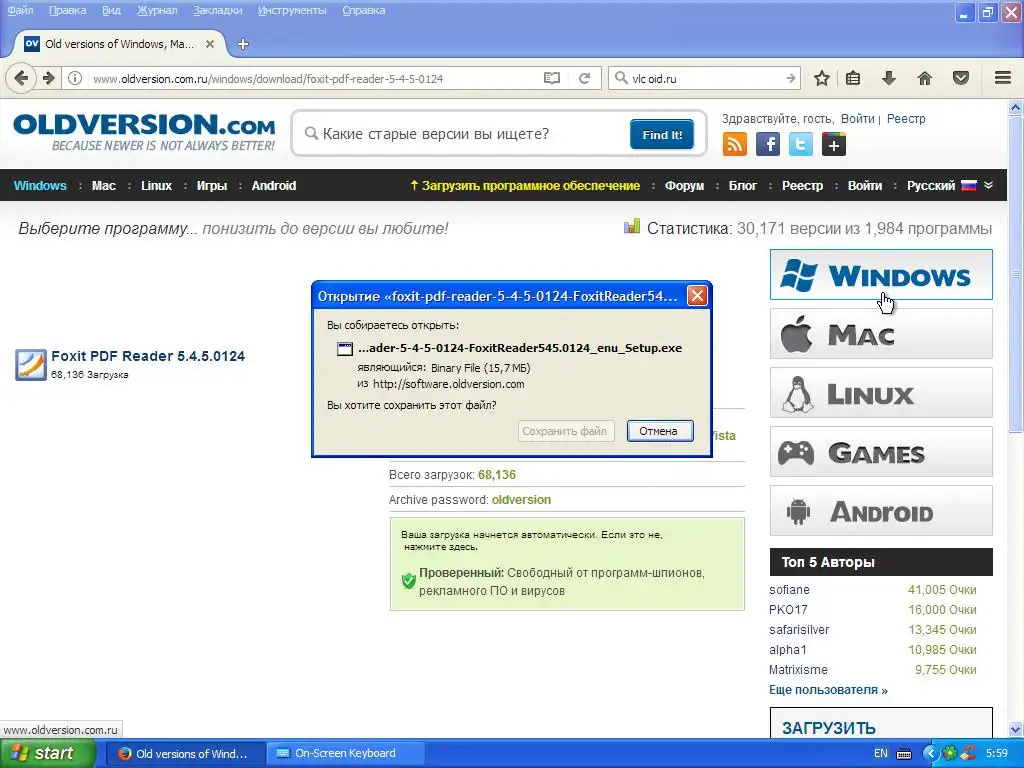
Task: Switch to On-Screen Keyboard taskbar item
Action: [345, 753]
